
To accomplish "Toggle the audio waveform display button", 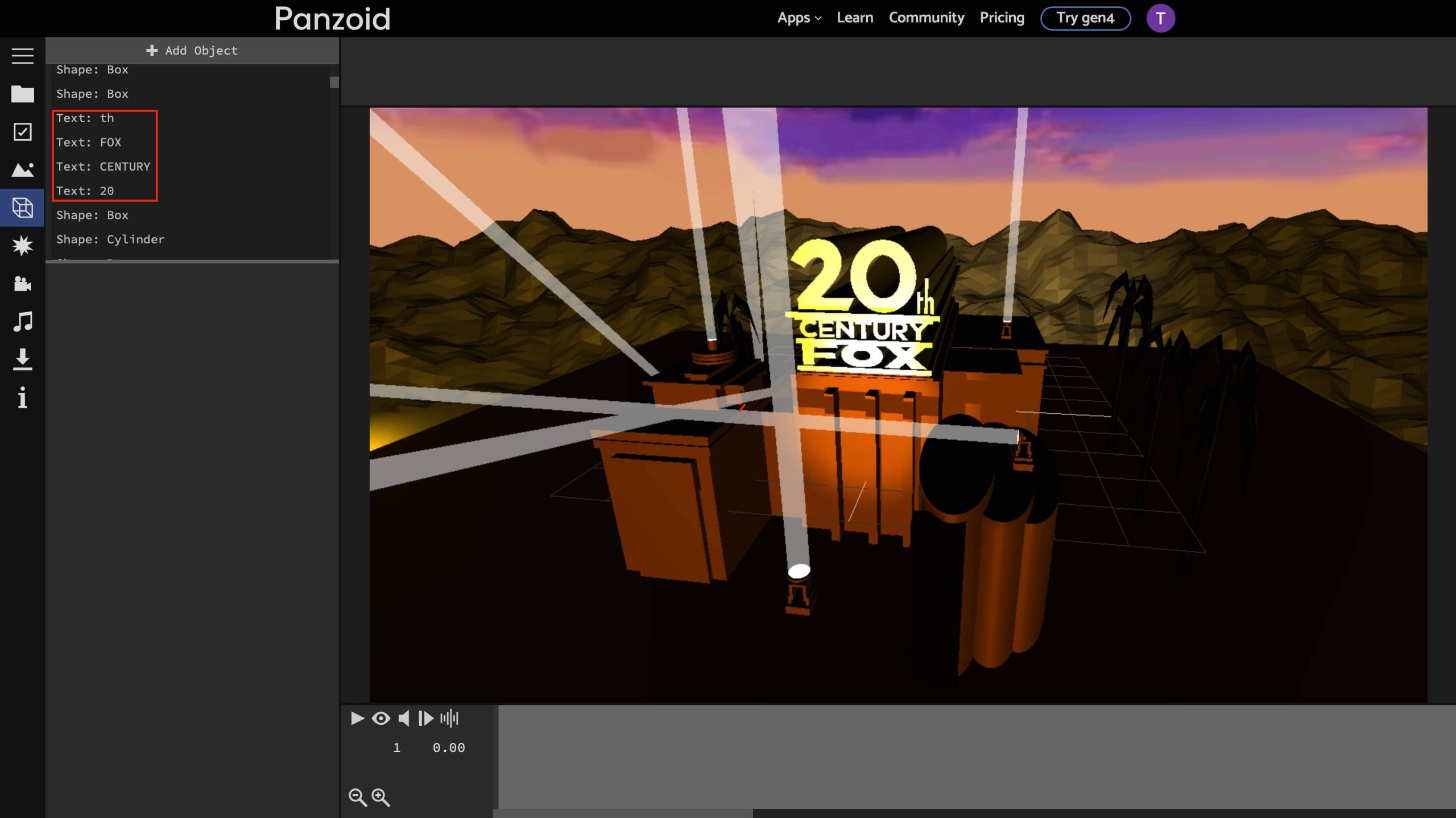I will coord(449,719).
